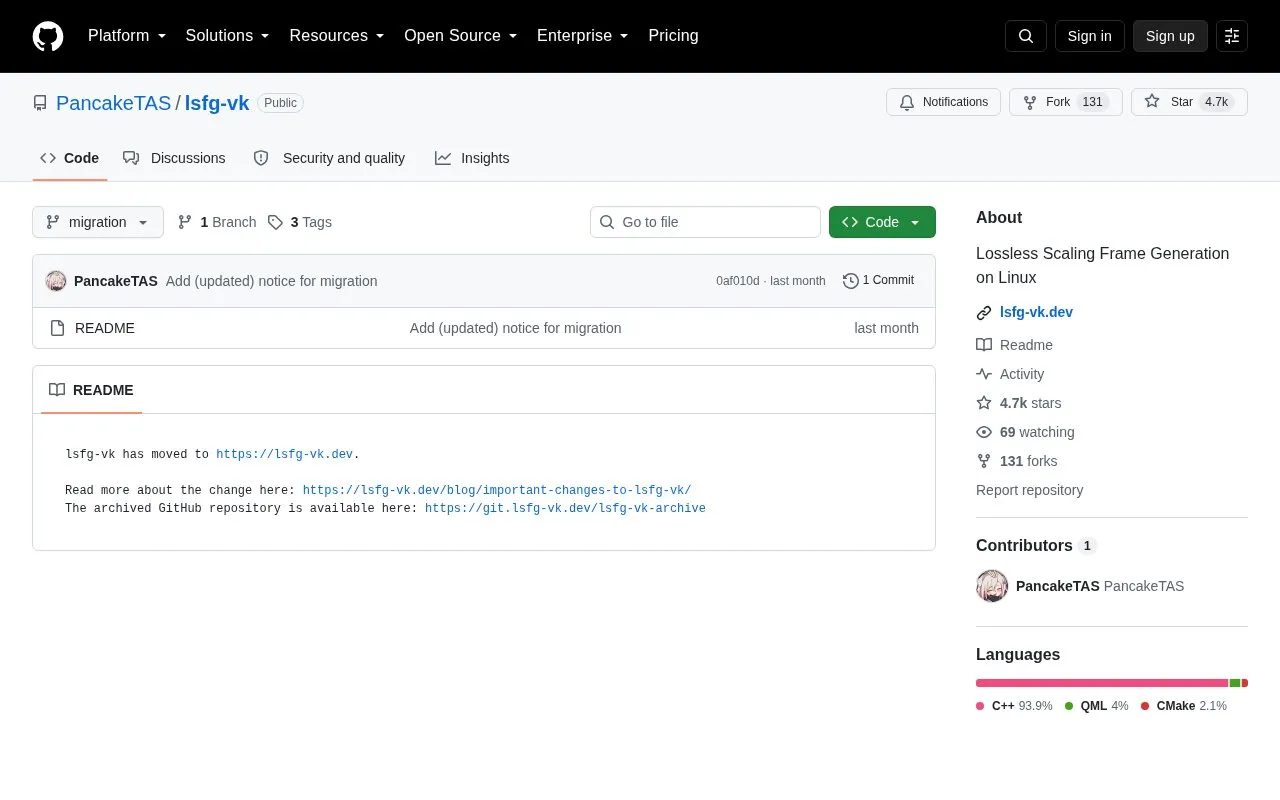Open the lsfg-vk.dev website link in About
The height and width of the screenshot is (800, 1280).
pos(1036,312)
